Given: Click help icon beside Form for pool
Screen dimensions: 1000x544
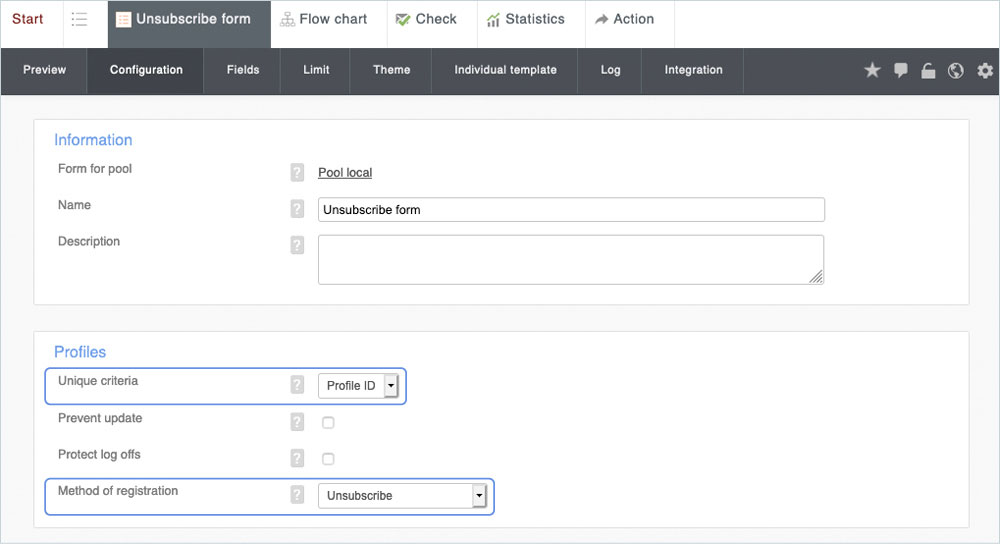Looking at the screenshot, I should (297, 173).
